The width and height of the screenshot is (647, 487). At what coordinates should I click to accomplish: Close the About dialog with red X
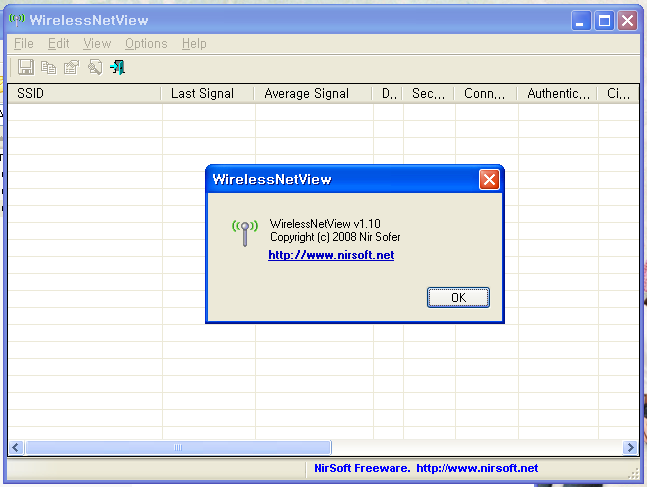tap(489, 180)
